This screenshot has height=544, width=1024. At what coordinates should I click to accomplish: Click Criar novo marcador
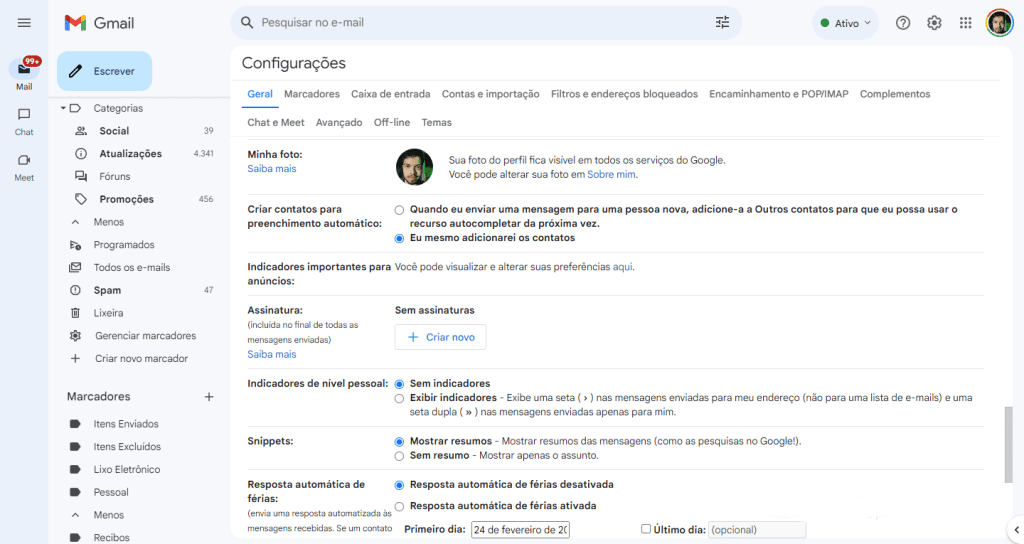click(141, 359)
